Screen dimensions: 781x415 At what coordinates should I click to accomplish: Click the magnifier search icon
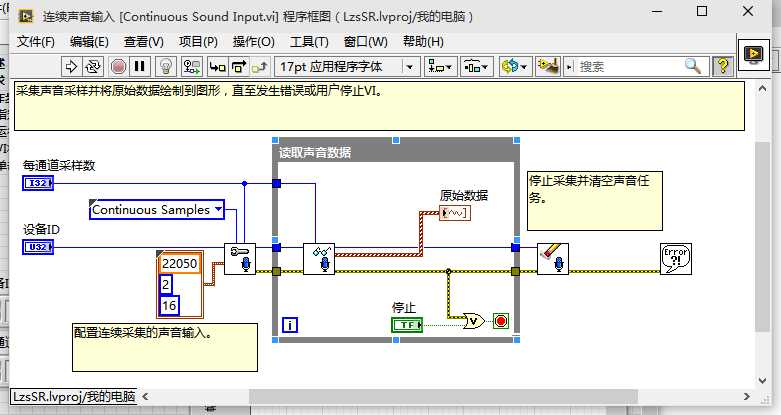pyautogui.click(x=693, y=65)
